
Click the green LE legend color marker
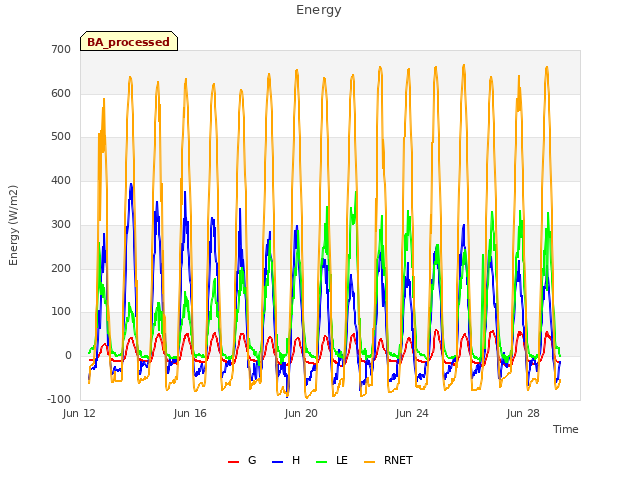pyautogui.click(x=322, y=462)
